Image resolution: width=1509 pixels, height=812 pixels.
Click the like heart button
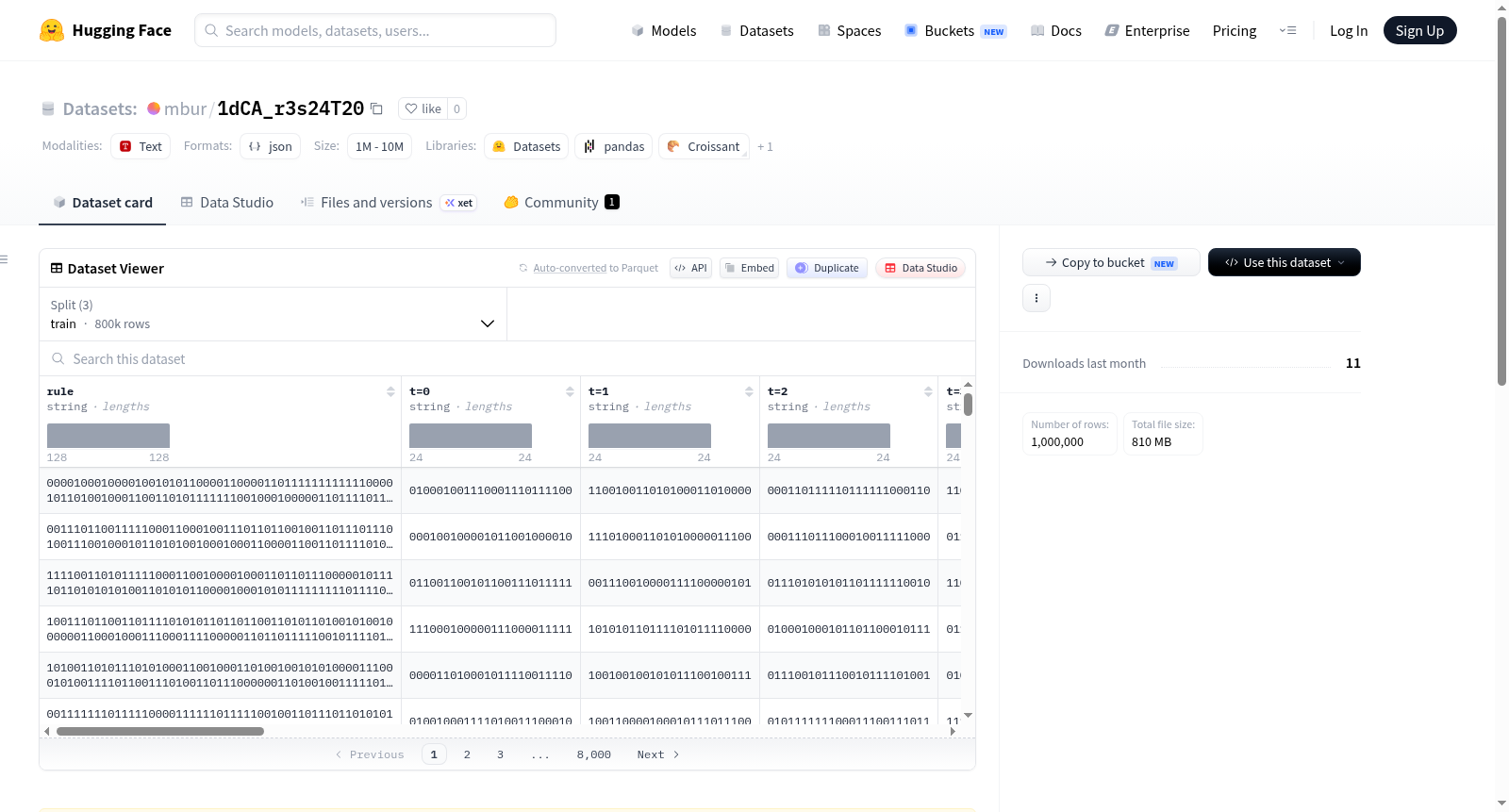tap(423, 108)
